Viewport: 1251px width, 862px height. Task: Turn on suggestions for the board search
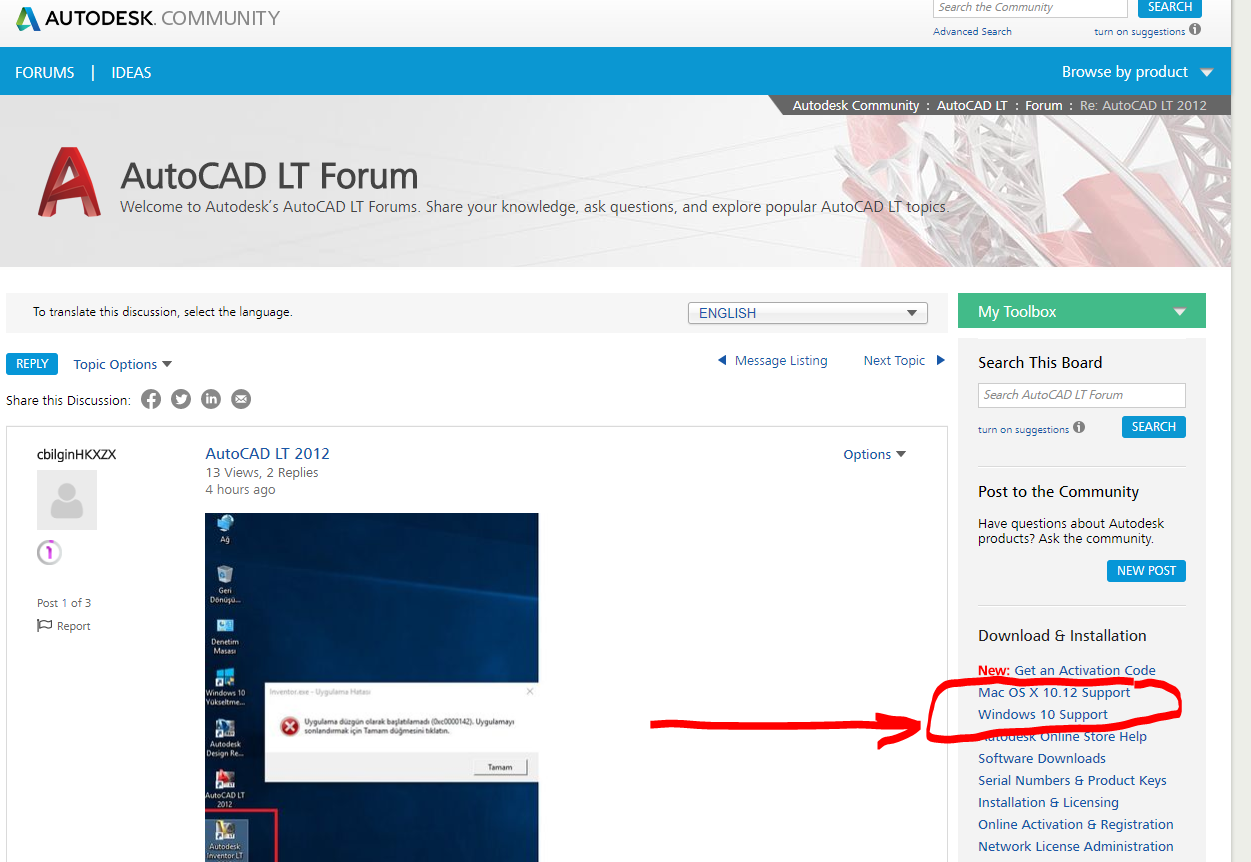1024,430
